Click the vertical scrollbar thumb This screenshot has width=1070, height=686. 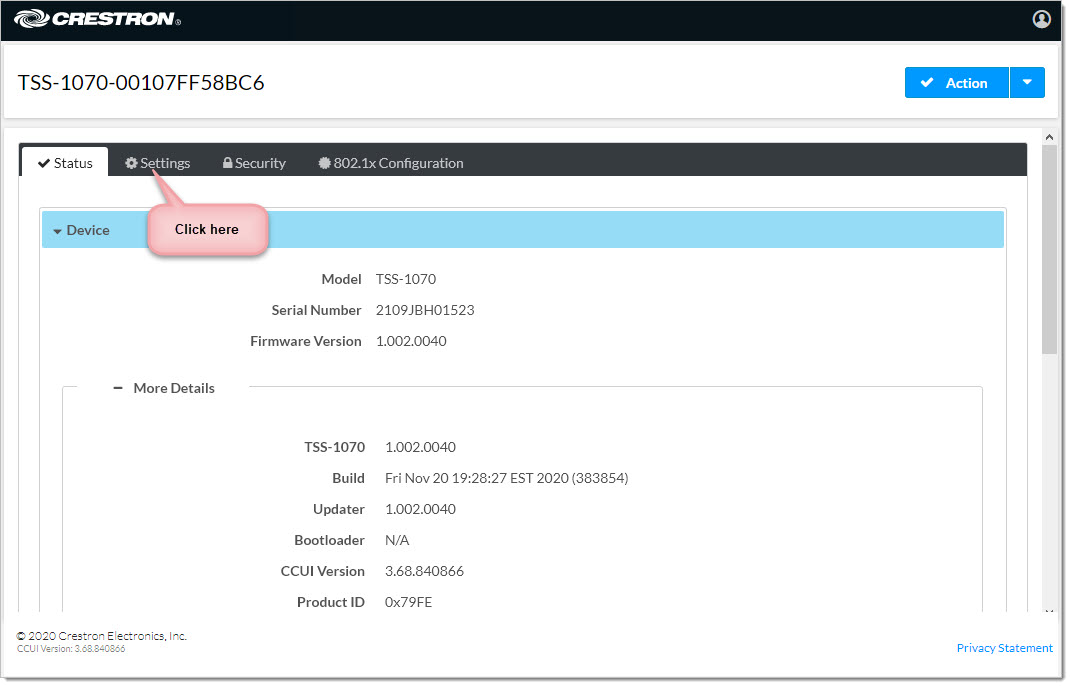coord(1049,250)
